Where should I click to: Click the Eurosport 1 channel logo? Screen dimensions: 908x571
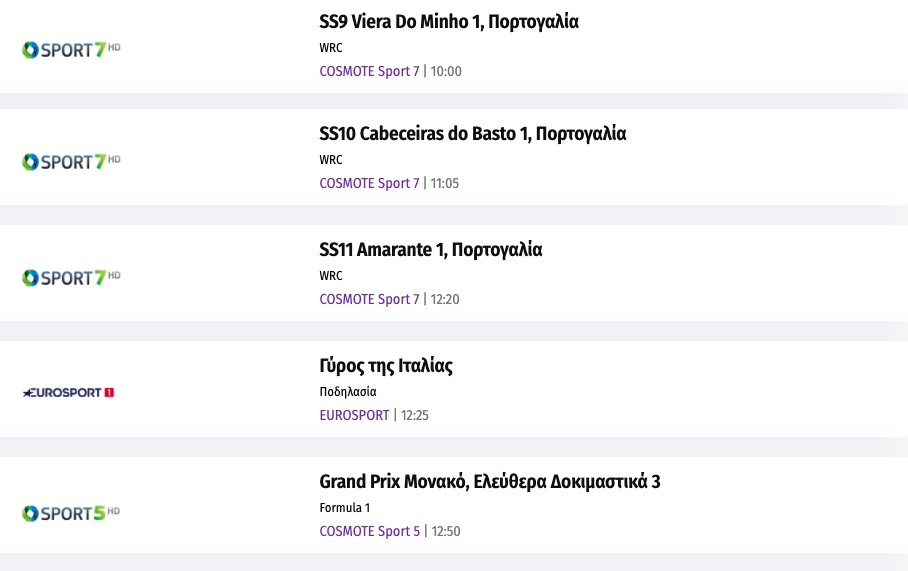point(68,392)
